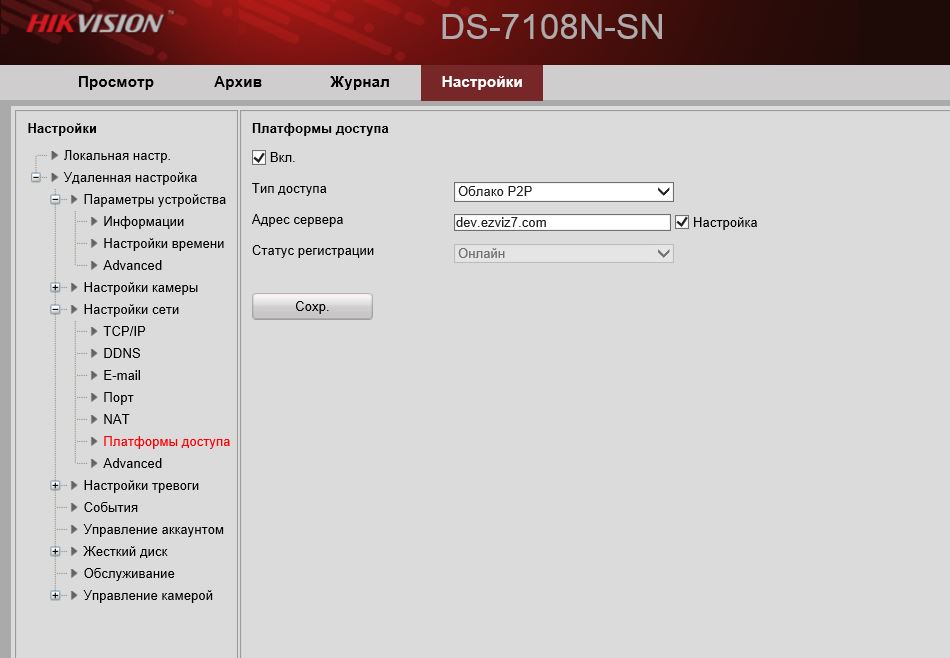
Task: Click the arrow icon beside NAT
Action: [94, 419]
